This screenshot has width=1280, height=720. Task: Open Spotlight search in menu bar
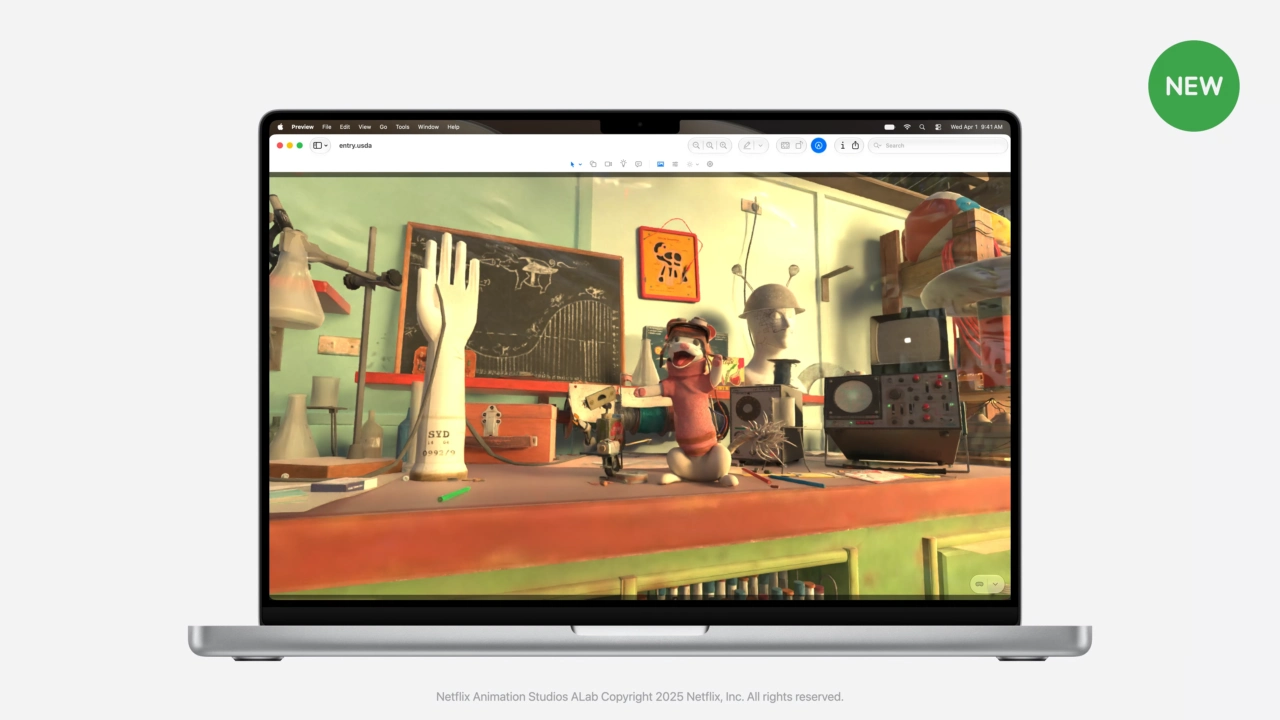pos(922,127)
